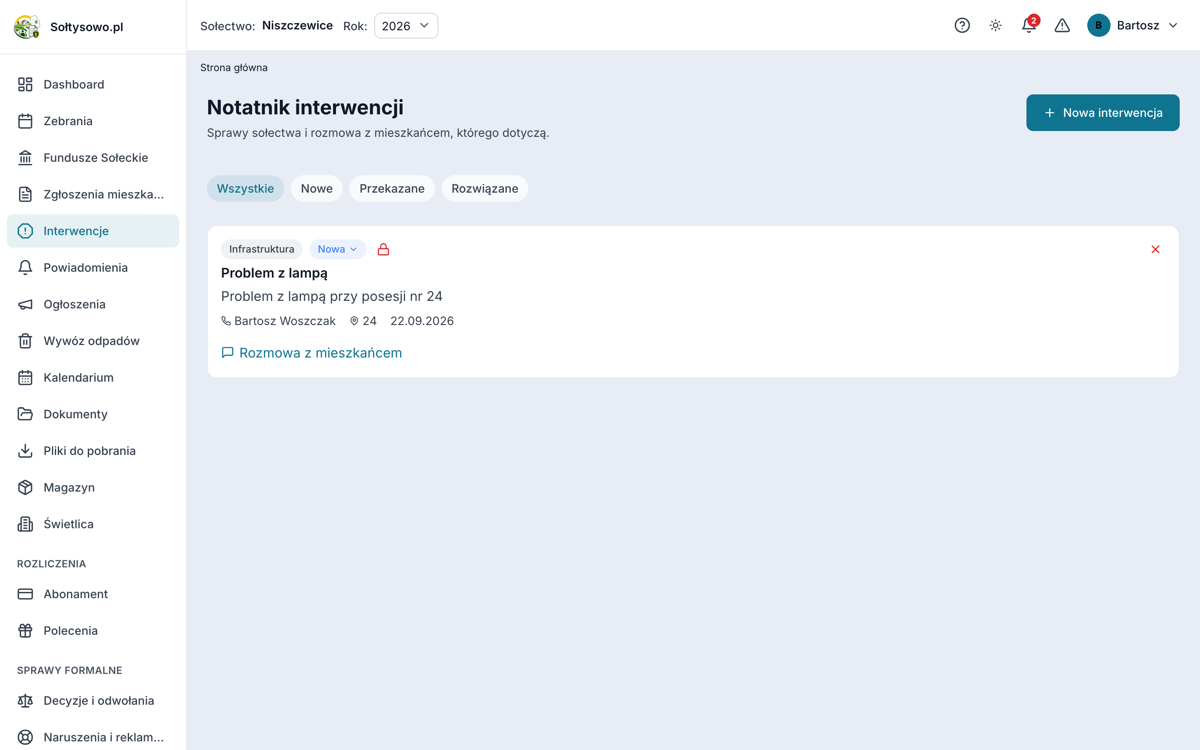Go to Zebrania menu item

[93, 121]
